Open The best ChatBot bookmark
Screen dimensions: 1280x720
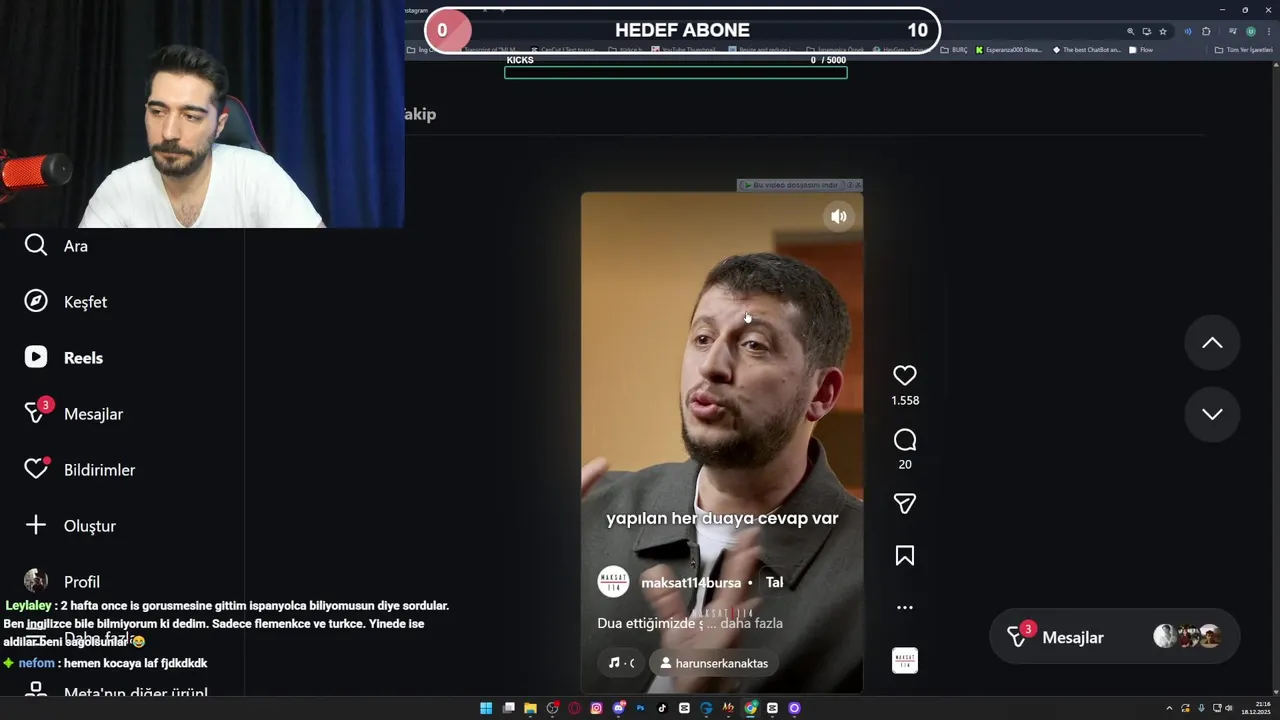[x=1087, y=49]
